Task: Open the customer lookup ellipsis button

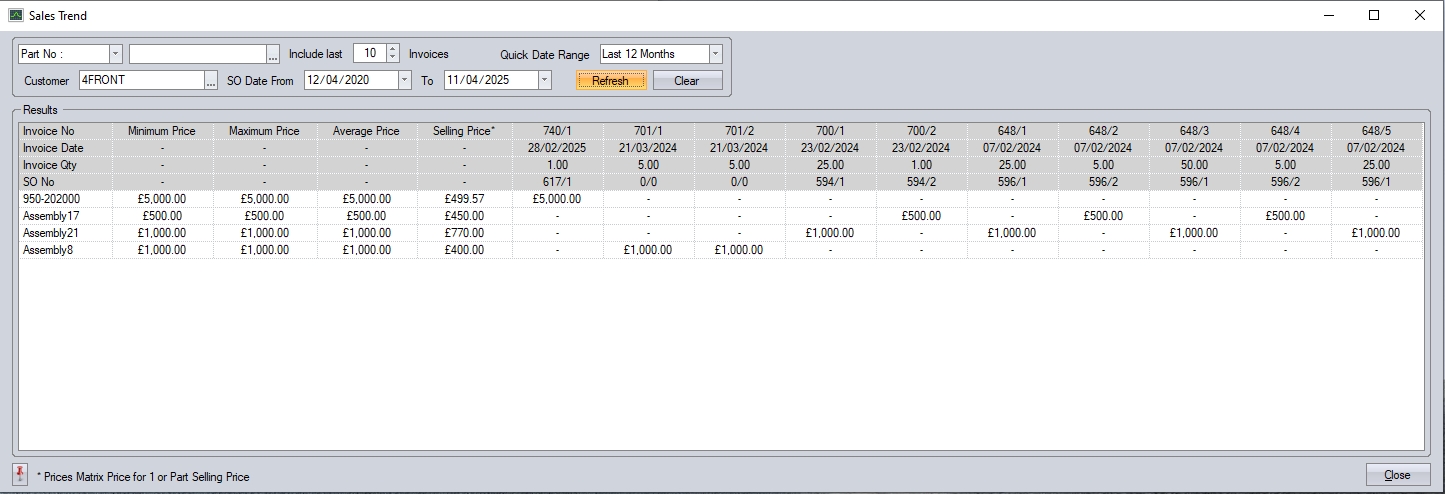Action: (x=211, y=81)
